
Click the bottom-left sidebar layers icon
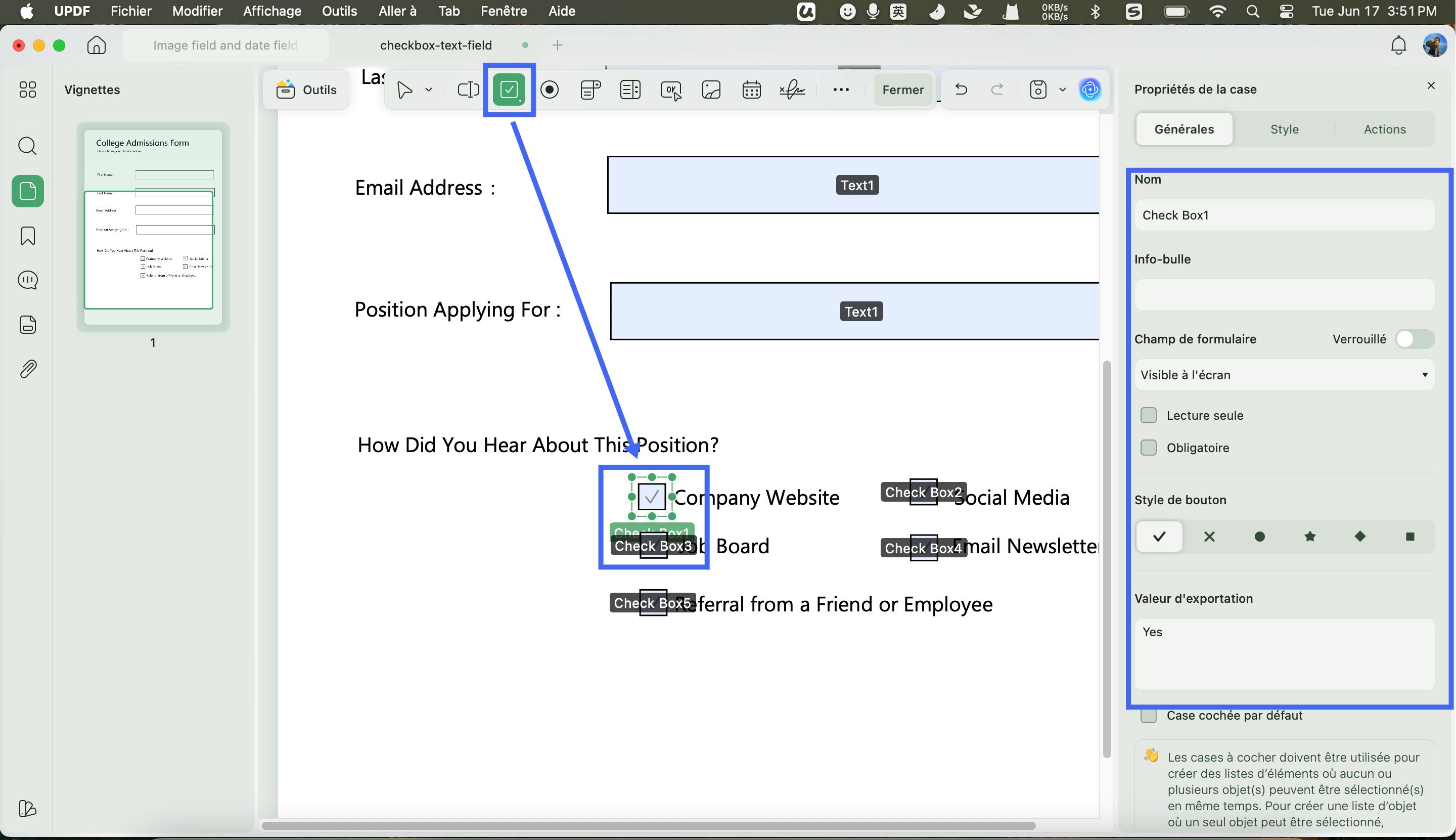tap(28, 809)
